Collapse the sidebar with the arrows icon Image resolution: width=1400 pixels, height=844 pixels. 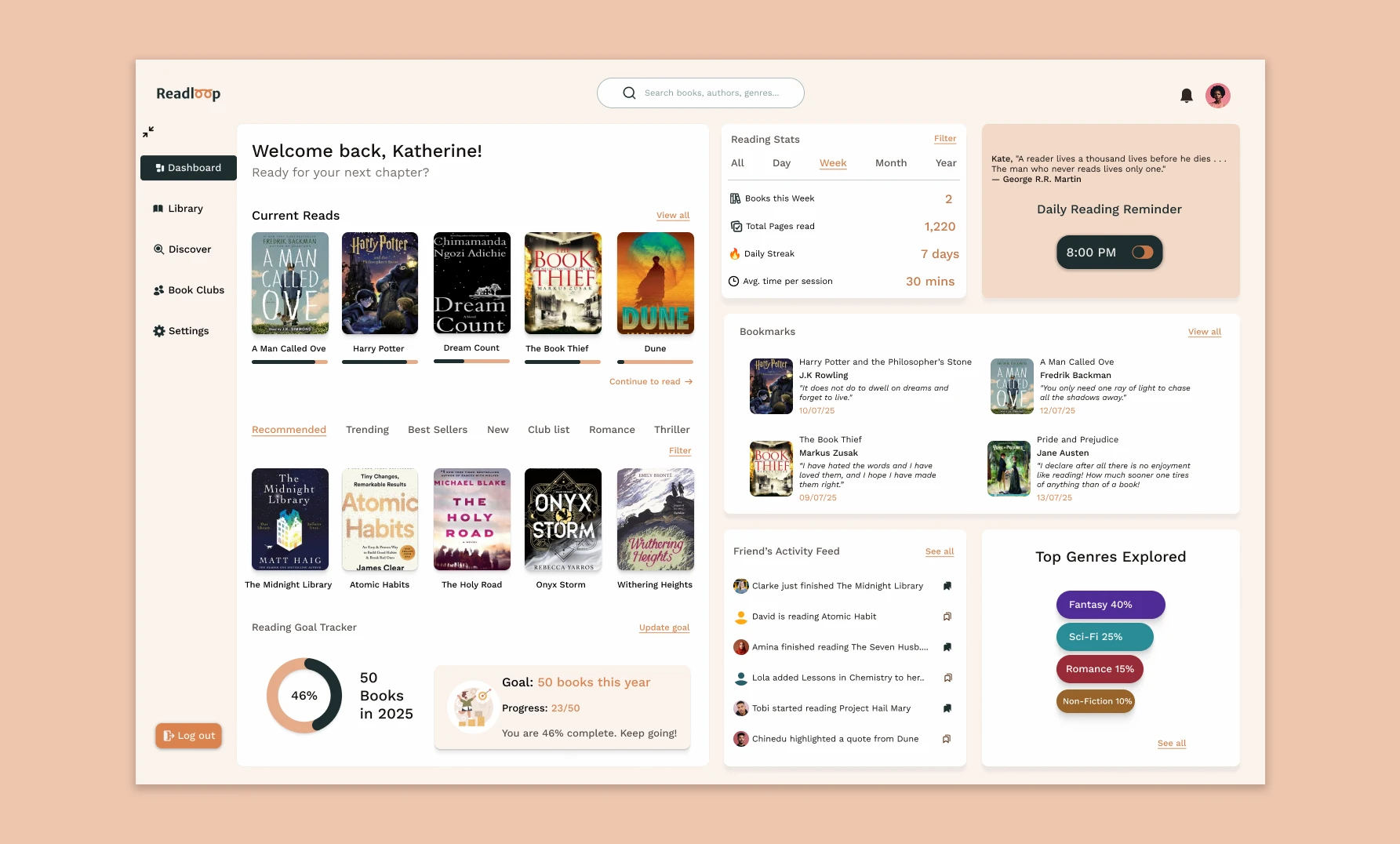click(x=148, y=132)
